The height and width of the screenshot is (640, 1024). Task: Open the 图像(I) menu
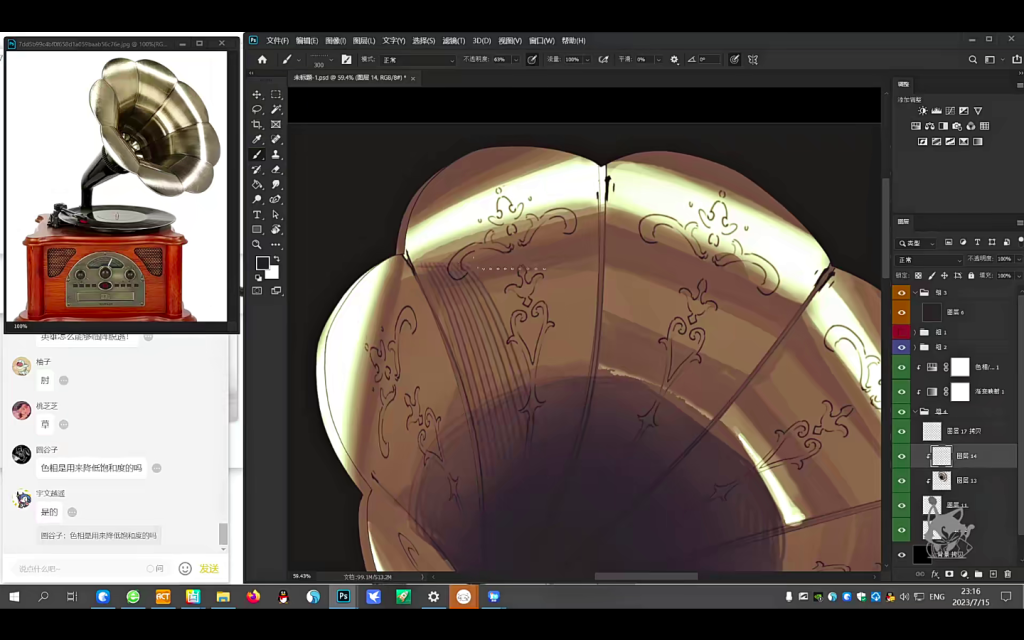335,41
